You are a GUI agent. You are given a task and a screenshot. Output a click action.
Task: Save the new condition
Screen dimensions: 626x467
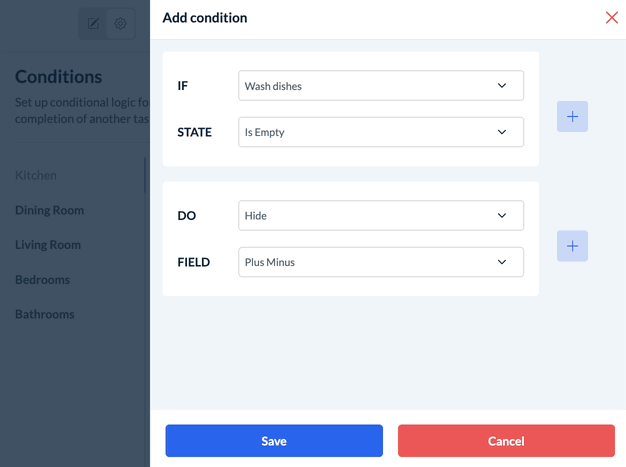pyautogui.click(x=274, y=441)
